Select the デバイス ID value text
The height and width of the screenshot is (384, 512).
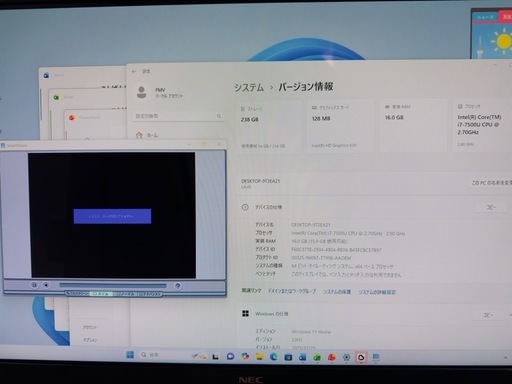coord(336,250)
